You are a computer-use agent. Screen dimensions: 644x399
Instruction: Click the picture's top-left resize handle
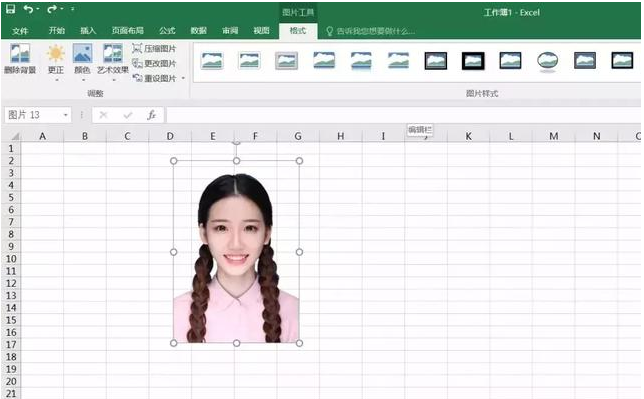coord(174,161)
